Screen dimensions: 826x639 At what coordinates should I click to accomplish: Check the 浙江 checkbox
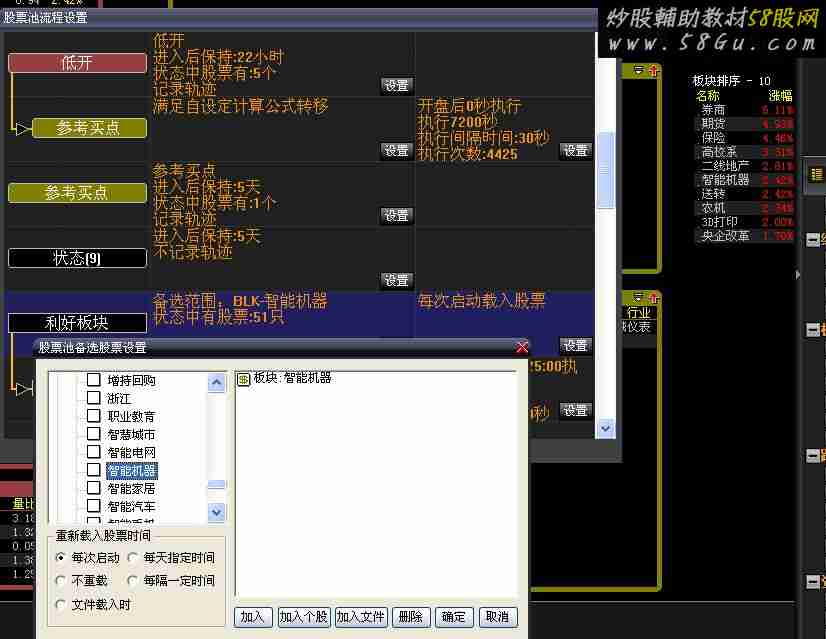pos(93,398)
